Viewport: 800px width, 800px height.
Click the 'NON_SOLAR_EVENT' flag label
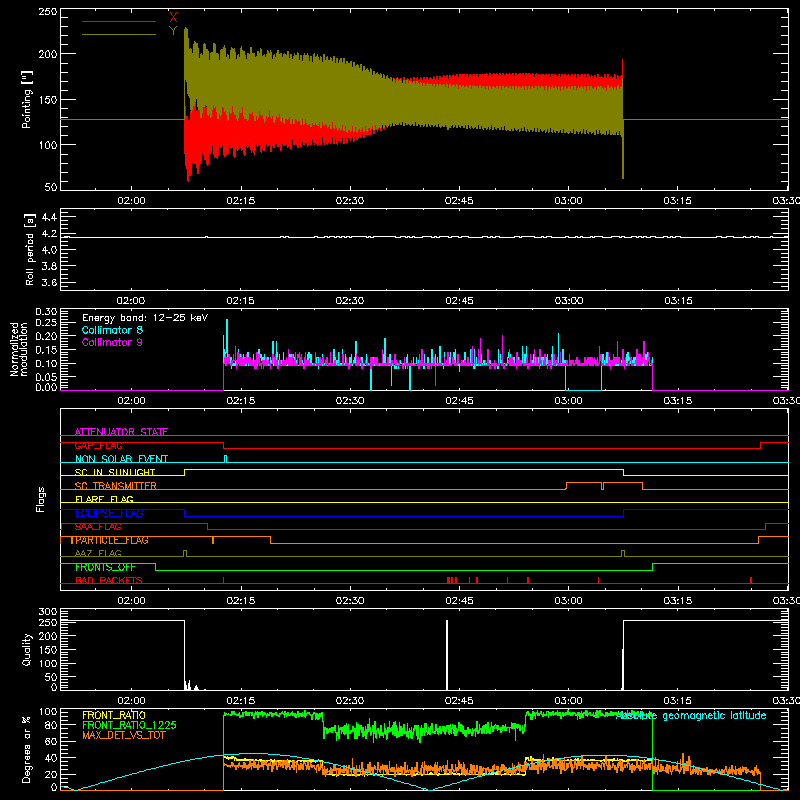121,459
